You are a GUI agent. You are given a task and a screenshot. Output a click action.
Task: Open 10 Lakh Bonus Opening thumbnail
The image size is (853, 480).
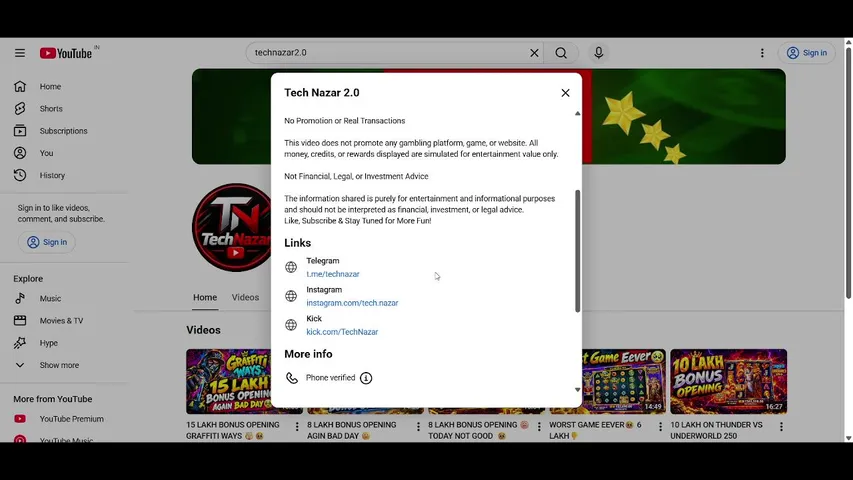(x=728, y=381)
